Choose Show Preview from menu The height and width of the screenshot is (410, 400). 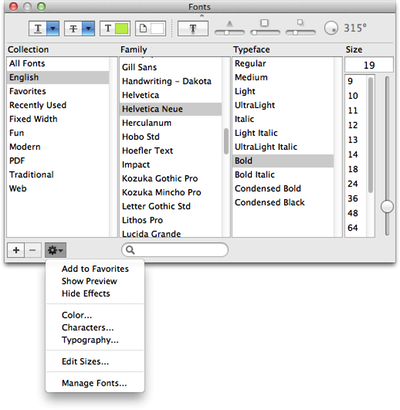pos(95,281)
